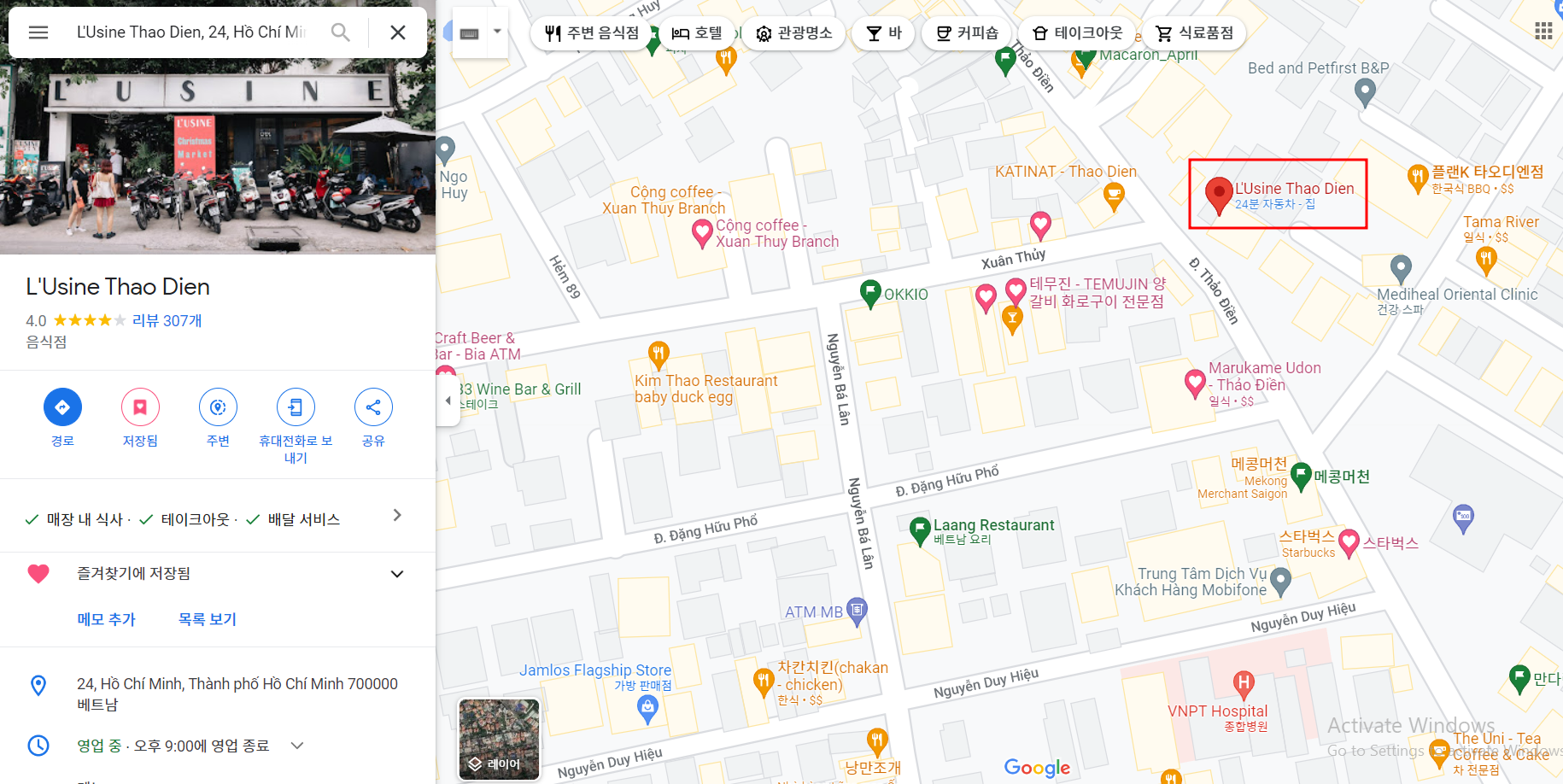
Task: Click the Tama River restaurant pin
Action: coord(1487,260)
